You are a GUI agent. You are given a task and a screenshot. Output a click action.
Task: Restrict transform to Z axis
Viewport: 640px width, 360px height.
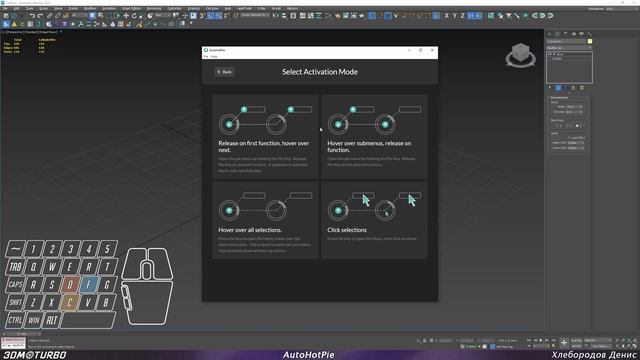point(462,16)
